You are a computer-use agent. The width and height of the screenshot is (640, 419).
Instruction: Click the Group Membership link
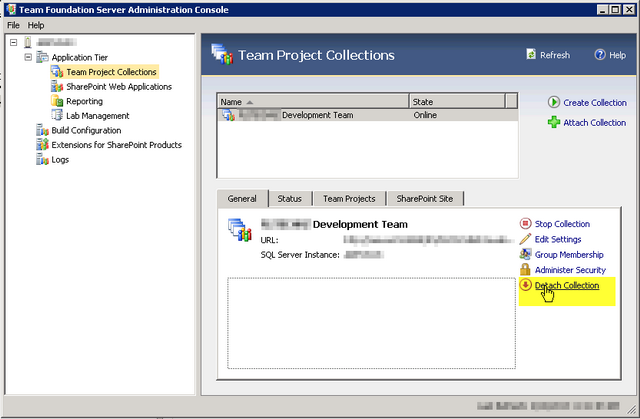[x=569, y=255]
